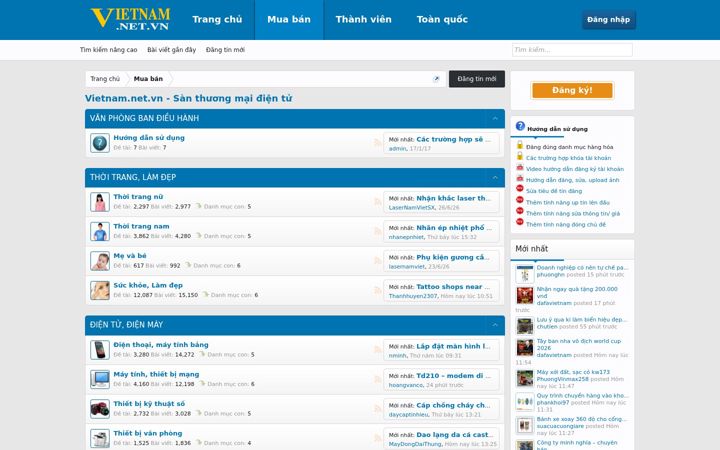Select the Mua bán main tab
The height and width of the screenshot is (450, 720).
[289, 20]
